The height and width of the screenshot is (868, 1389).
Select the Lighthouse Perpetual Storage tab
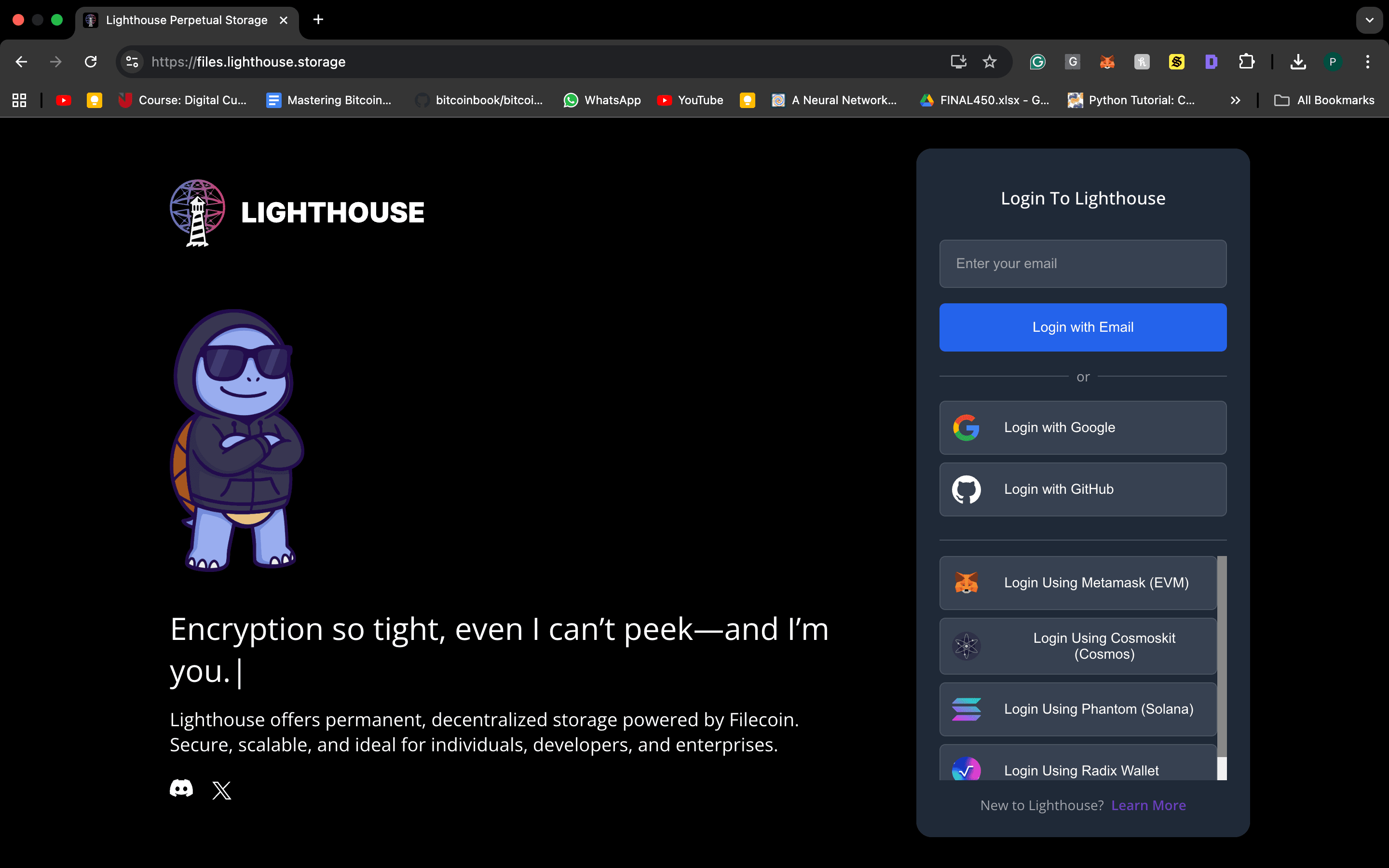(x=187, y=21)
